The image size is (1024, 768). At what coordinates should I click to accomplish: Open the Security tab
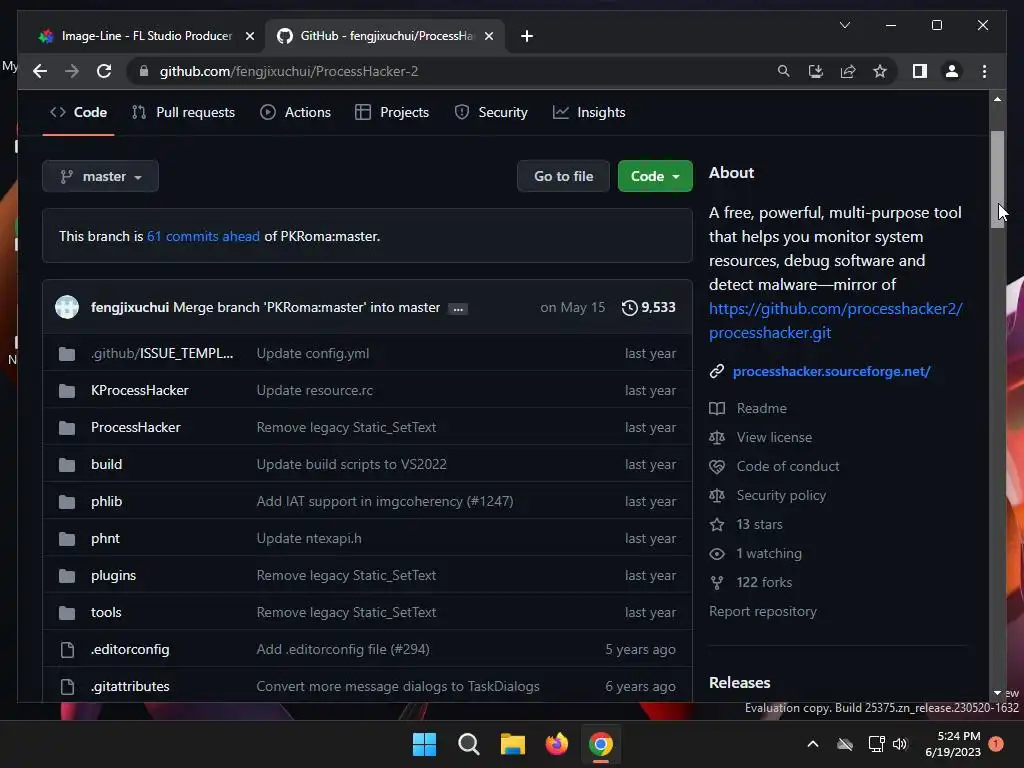(490, 112)
